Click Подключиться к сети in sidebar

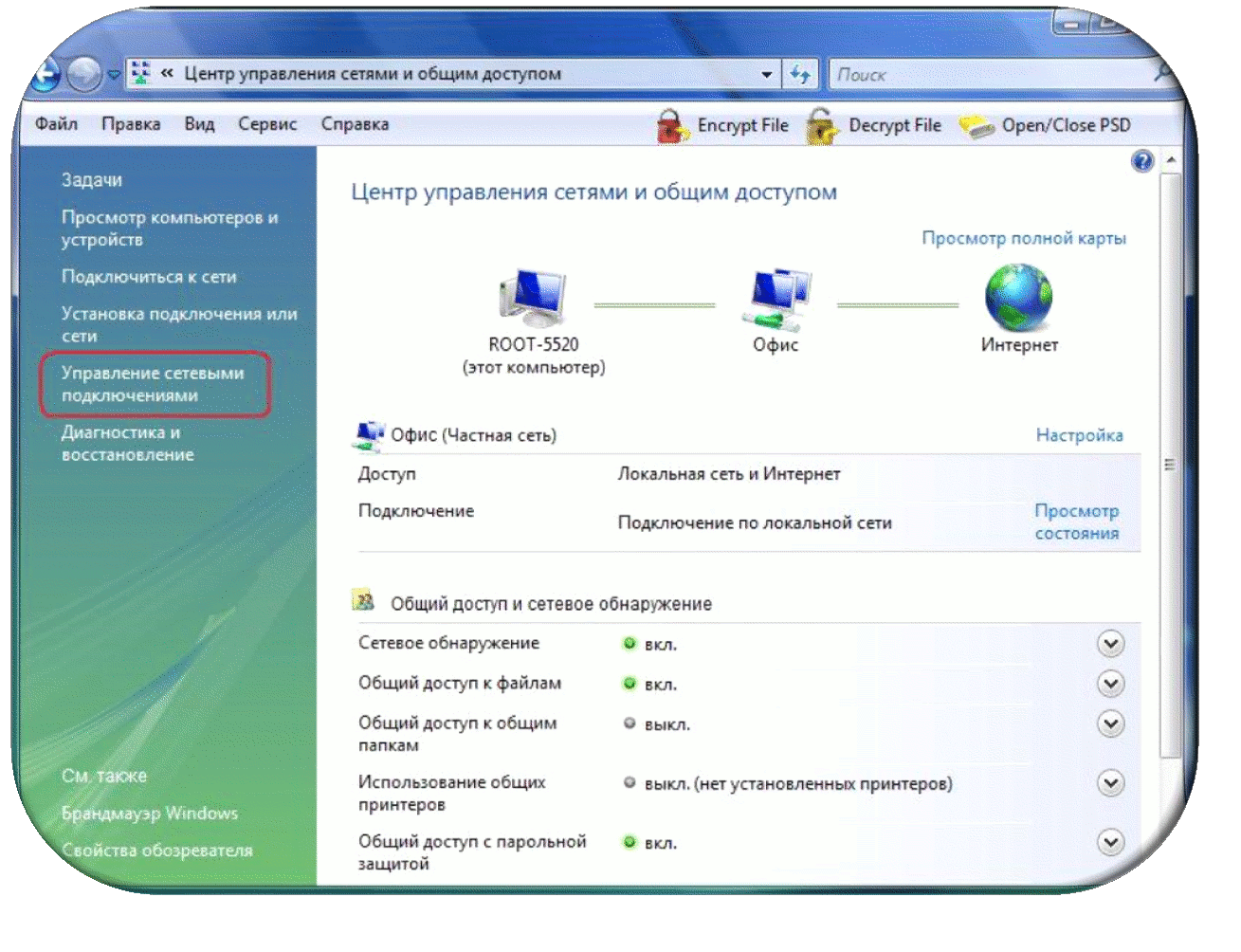[149, 277]
